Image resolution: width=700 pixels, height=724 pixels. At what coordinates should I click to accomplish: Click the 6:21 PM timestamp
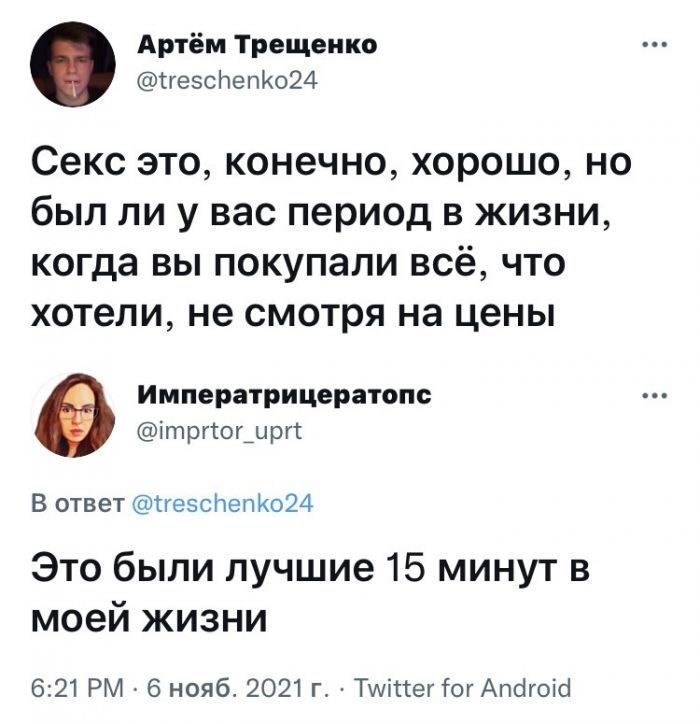[78, 688]
